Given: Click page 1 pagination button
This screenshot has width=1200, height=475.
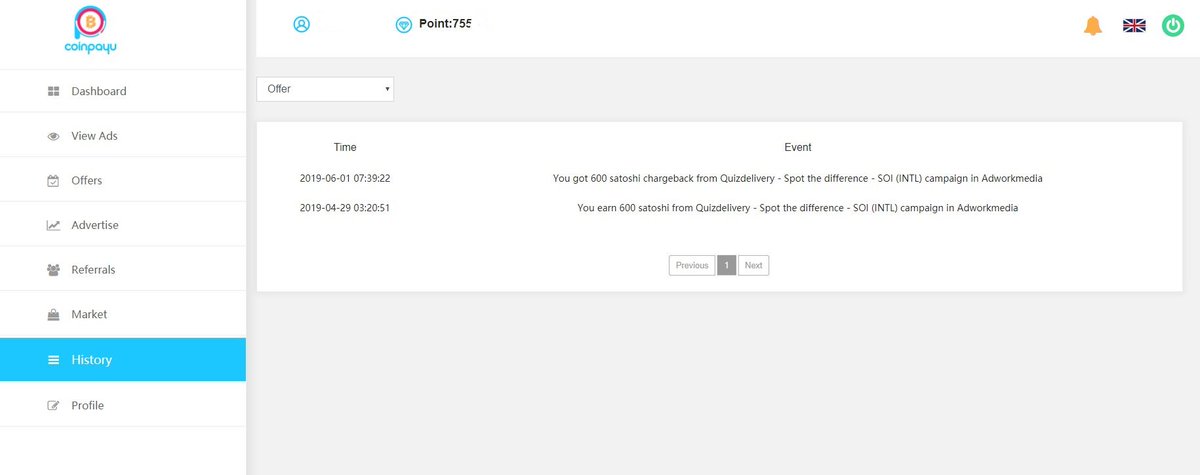Looking at the screenshot, I should click(x=727, y=265).
